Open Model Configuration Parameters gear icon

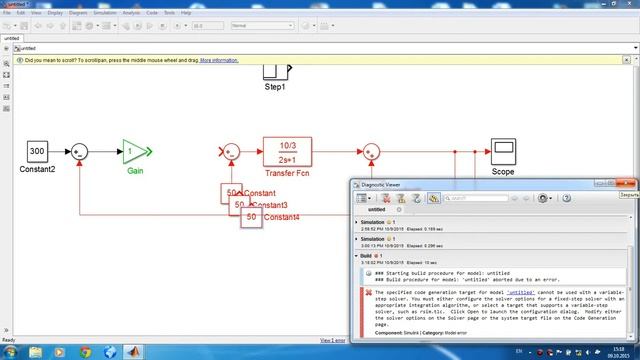(x=89, y=26)
